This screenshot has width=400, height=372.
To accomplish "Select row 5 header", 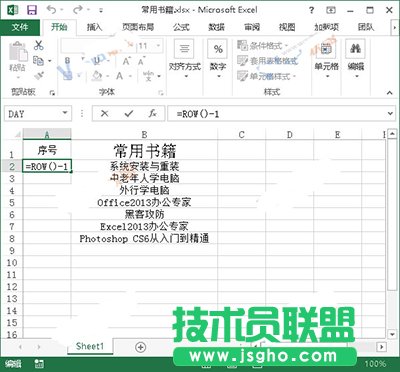I will 12,202.
